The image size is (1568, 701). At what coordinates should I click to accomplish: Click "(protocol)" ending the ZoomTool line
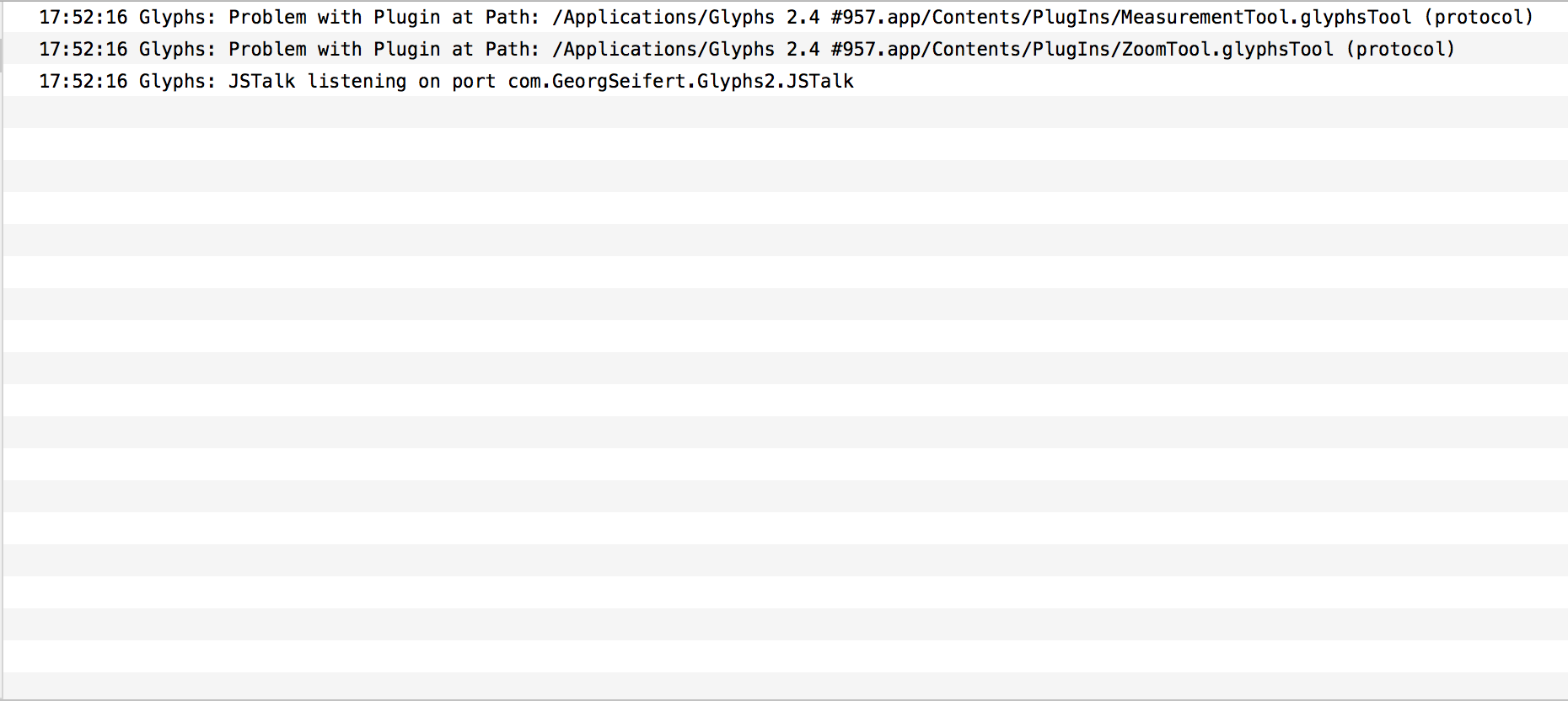[1400, 49]
